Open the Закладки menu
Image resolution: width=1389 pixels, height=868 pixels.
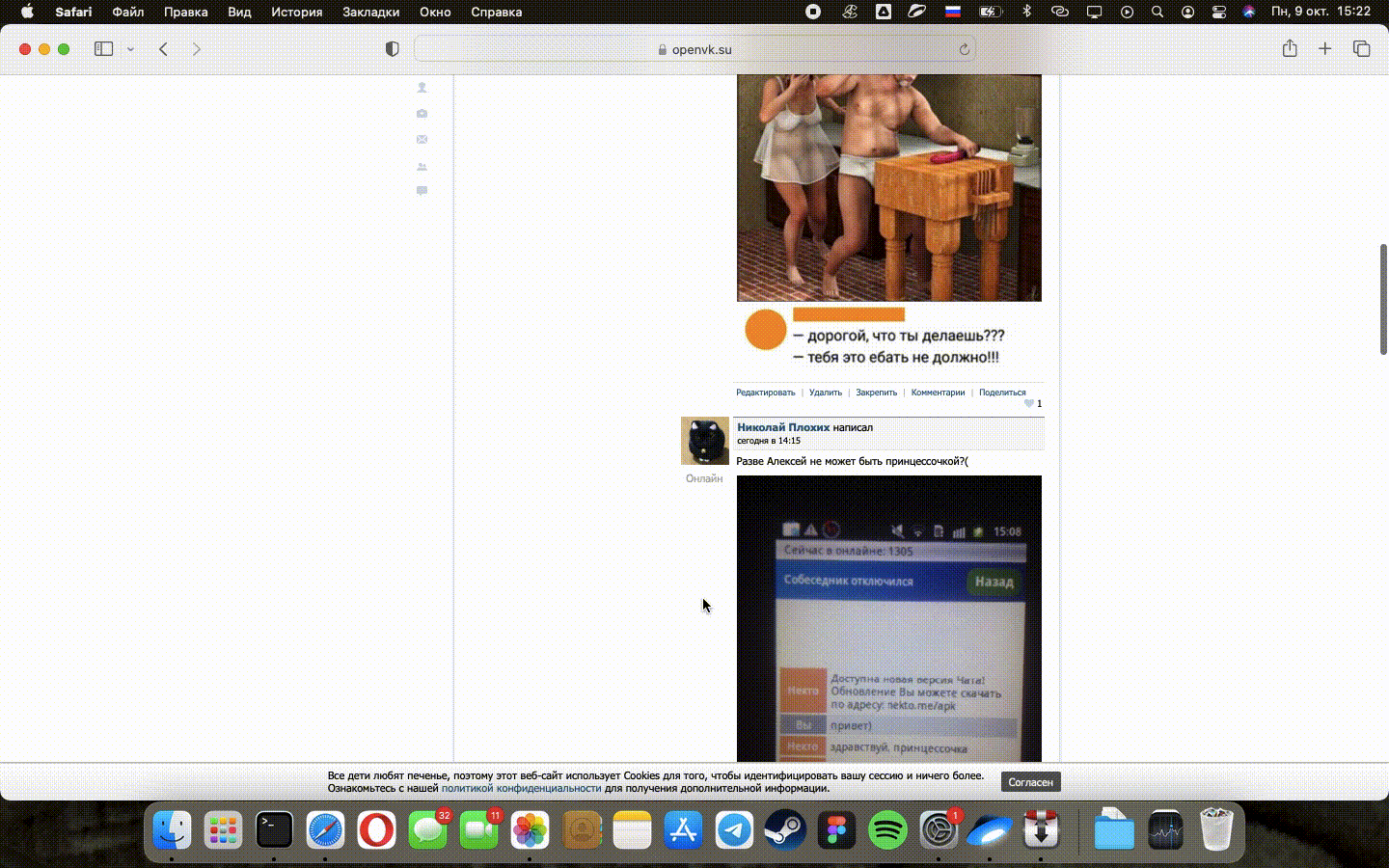pos(370,12)
